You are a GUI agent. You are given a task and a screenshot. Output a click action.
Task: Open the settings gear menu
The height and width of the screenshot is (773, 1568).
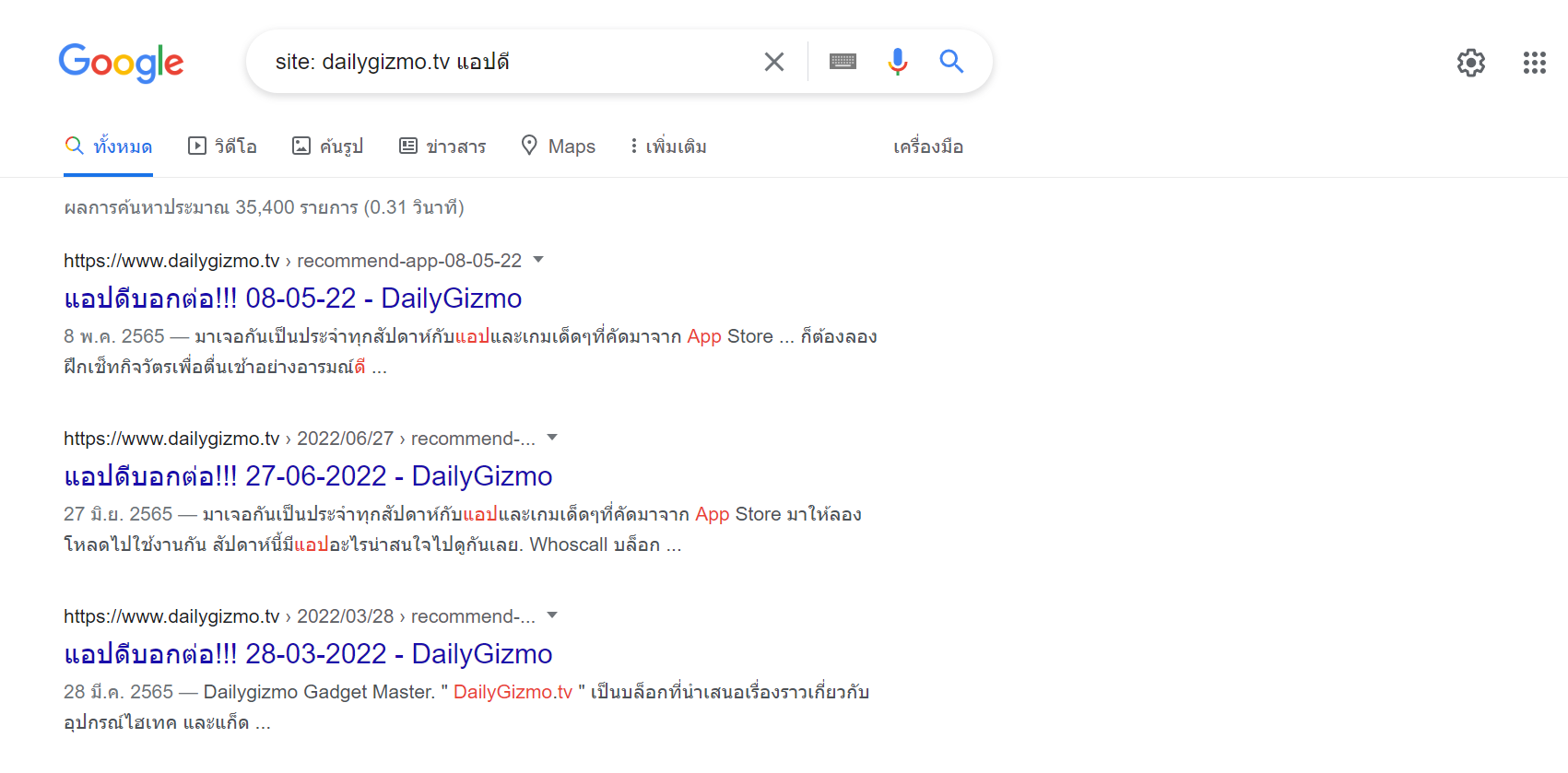coord(1470,63)
